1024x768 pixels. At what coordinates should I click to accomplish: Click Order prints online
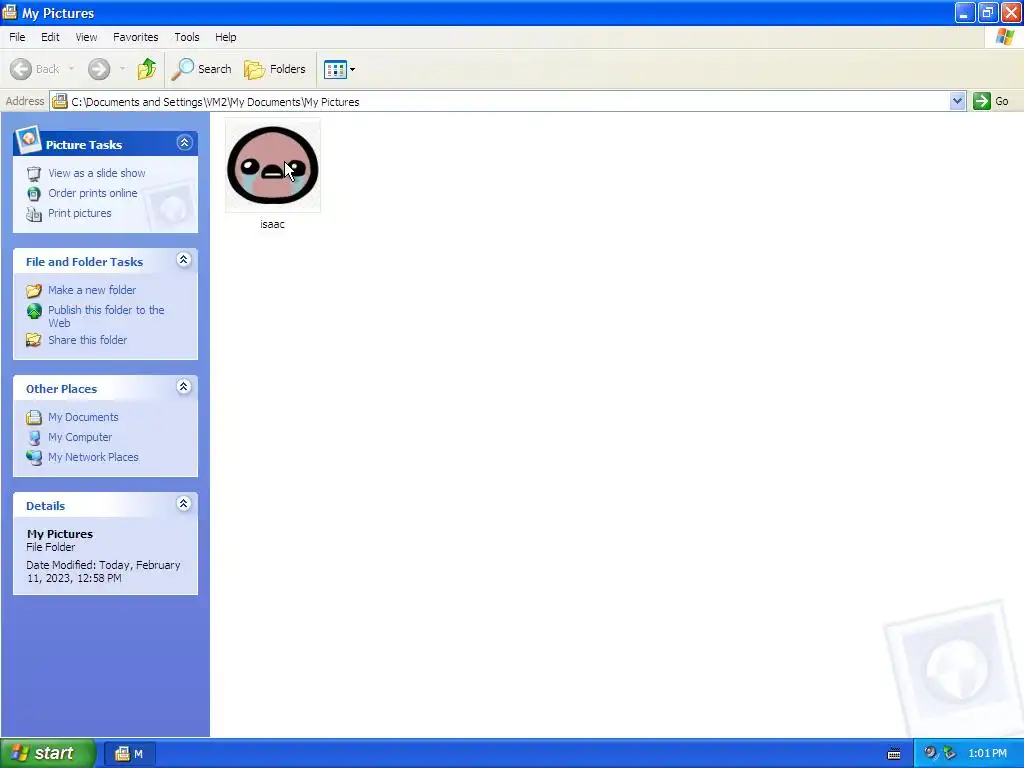(x=93, y=193)
